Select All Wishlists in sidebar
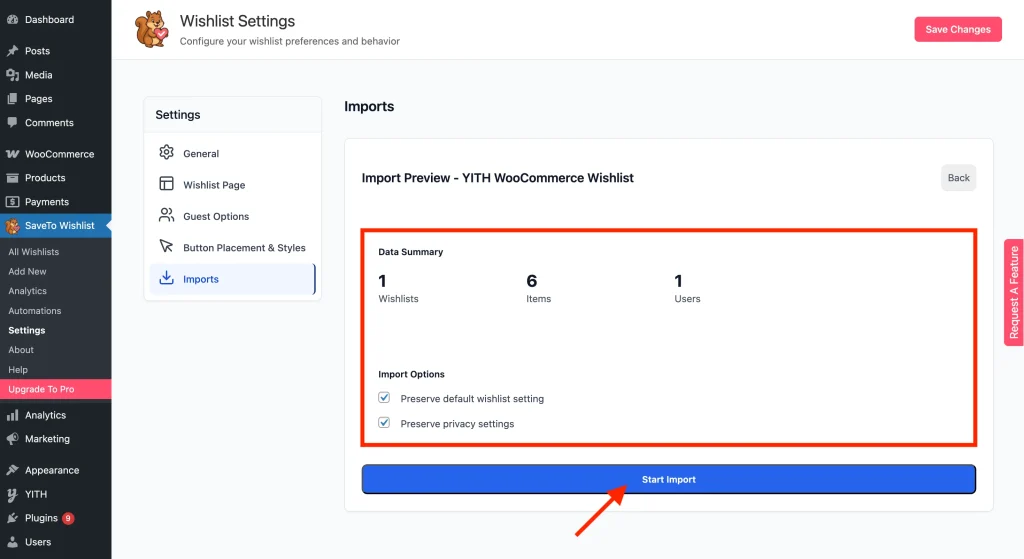1024x559 pixels. pos(34,252)
